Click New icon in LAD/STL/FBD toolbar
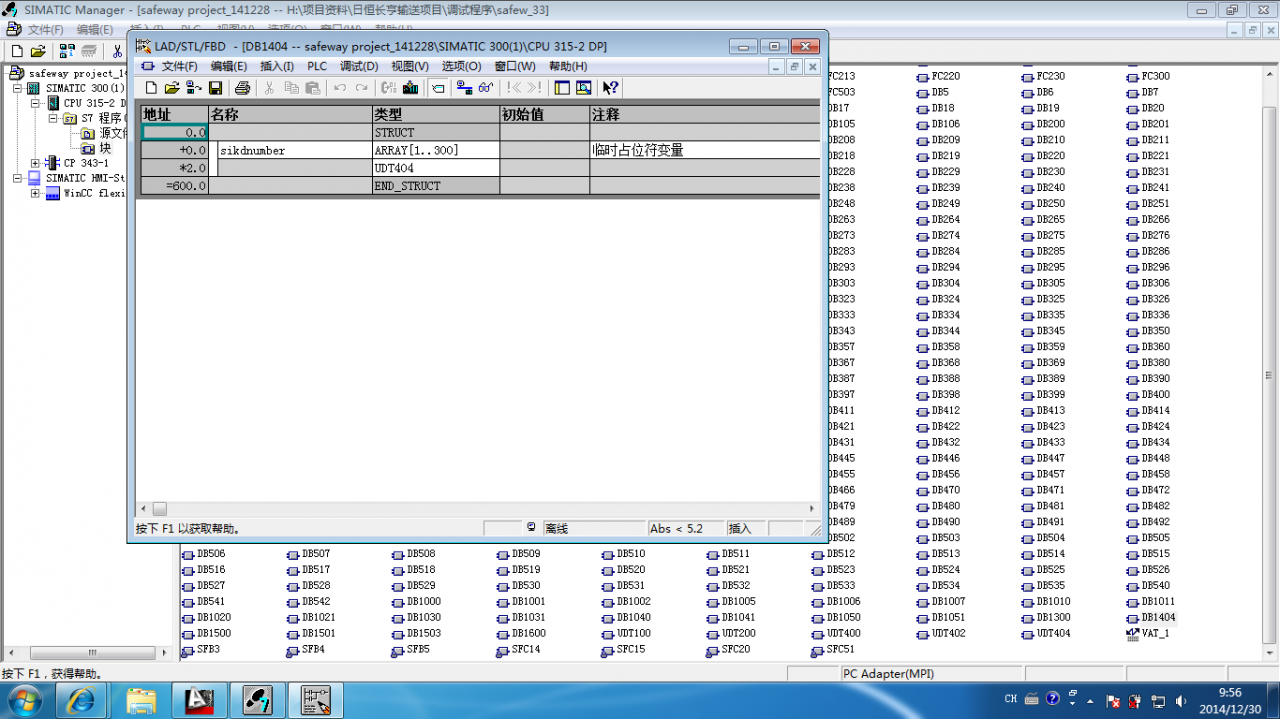Screen dimensions: 1280x719 [x=152, y=88]
